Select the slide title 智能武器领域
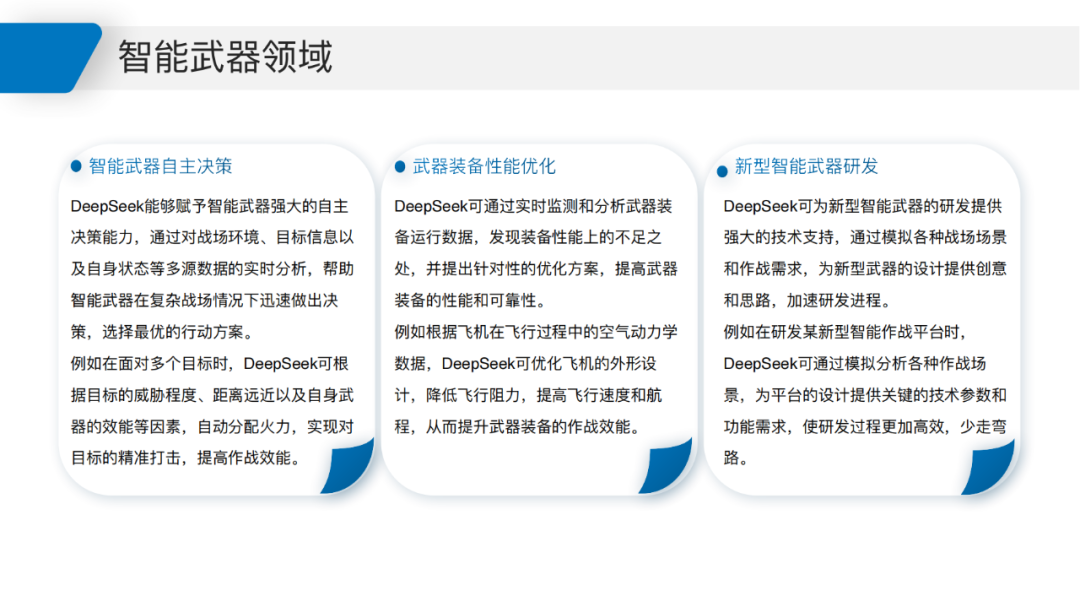This screenshot has height=607, width=1080. pos(225,56)
